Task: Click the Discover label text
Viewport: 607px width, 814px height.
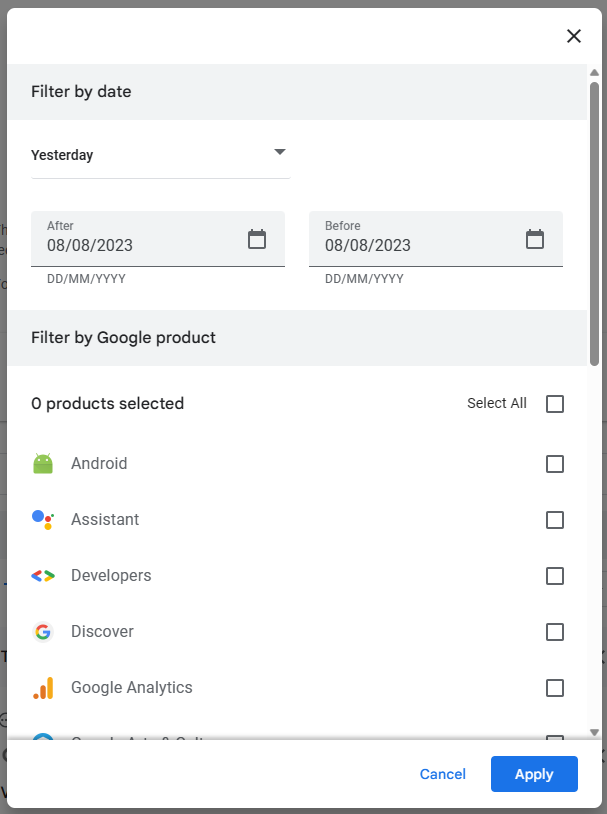Action: click(102, 632)
